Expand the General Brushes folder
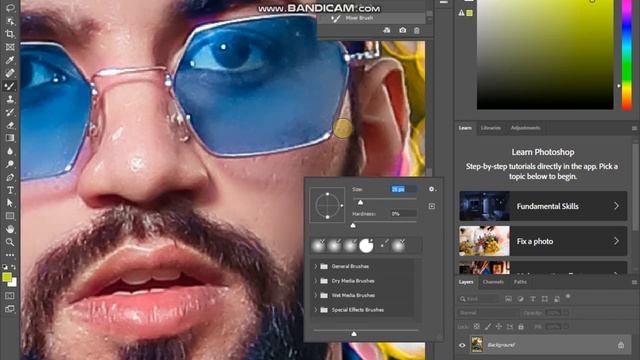The width and height of the screenshot is (640, 360). click(x=316, y=266)
